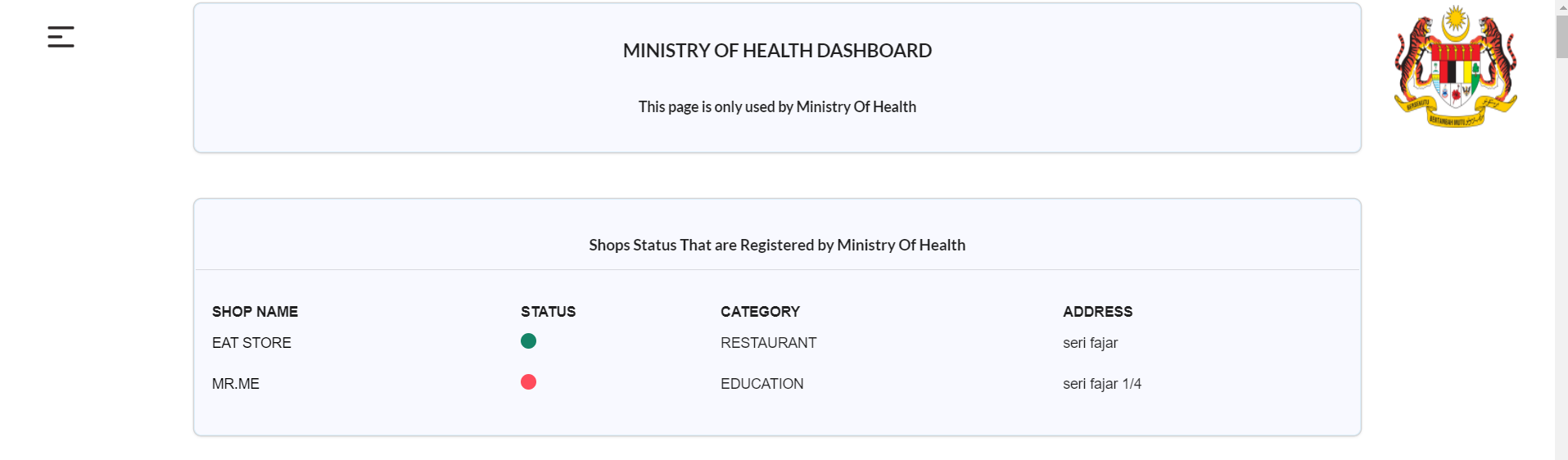Image resolution: width=1568 pixels, height=460 pixels.
Task: Click the EAT STORE shop name
Action: point(251,343)
